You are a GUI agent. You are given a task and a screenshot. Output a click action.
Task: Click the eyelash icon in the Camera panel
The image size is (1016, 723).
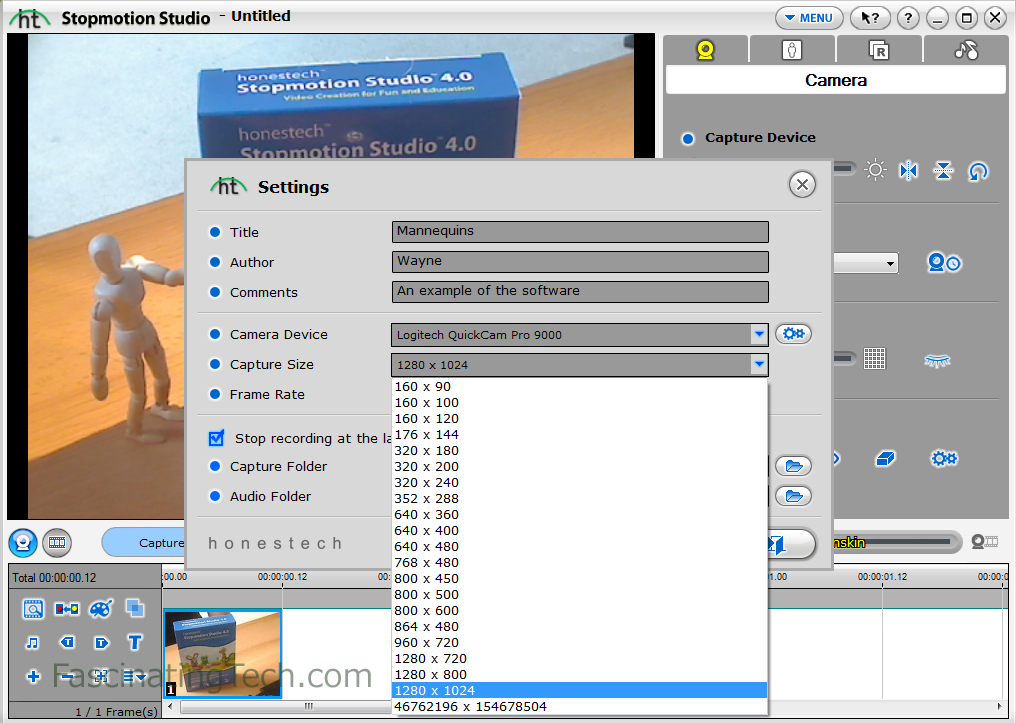pos(937,360)
